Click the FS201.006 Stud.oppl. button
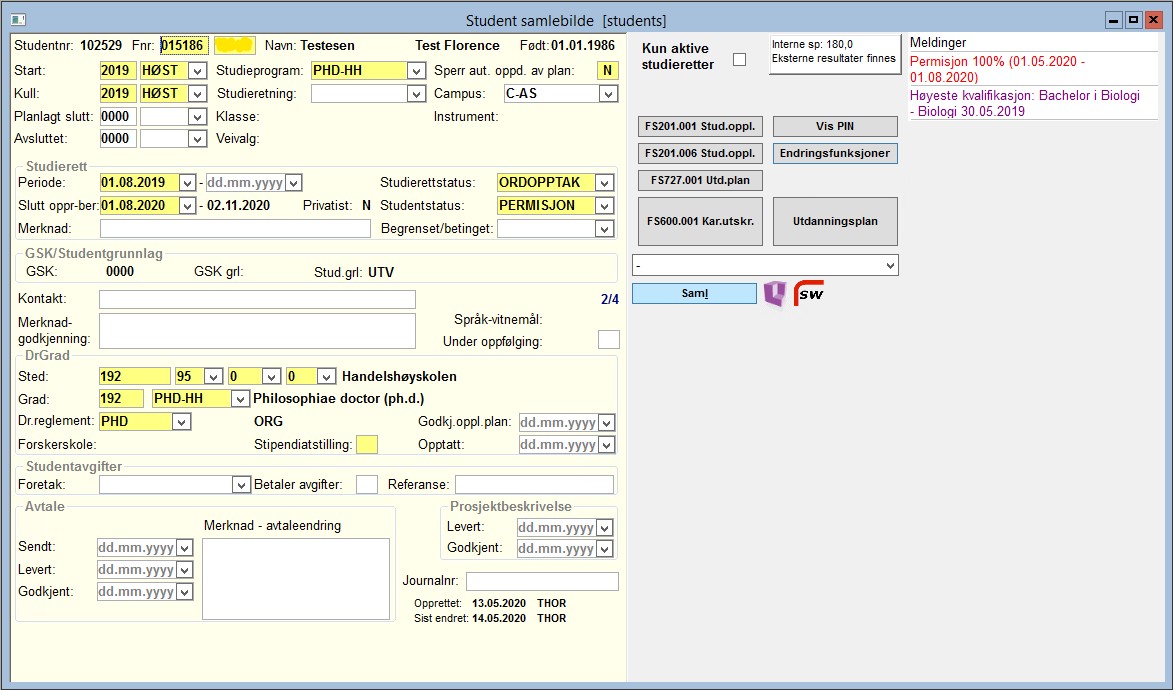This screenshot has height=690, width=1173. tap(700, 153)
